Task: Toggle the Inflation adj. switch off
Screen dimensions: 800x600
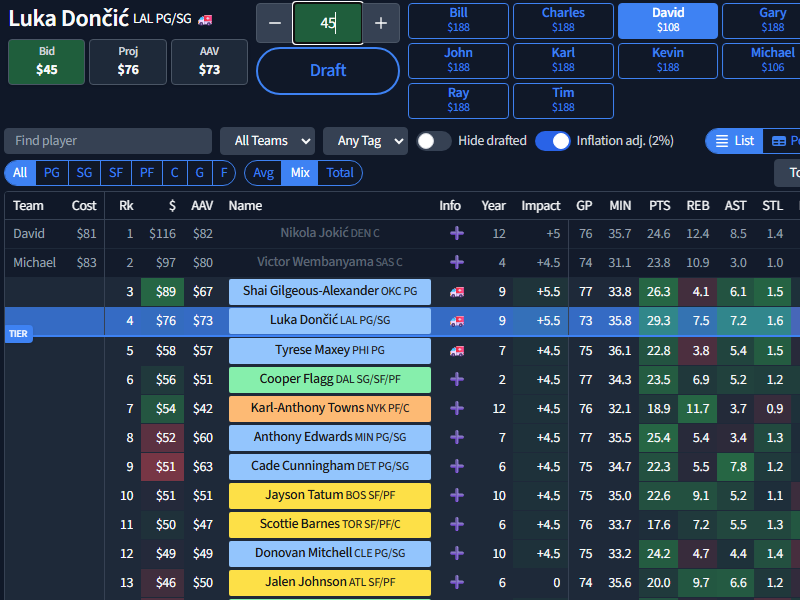Action: pos(553,141)
